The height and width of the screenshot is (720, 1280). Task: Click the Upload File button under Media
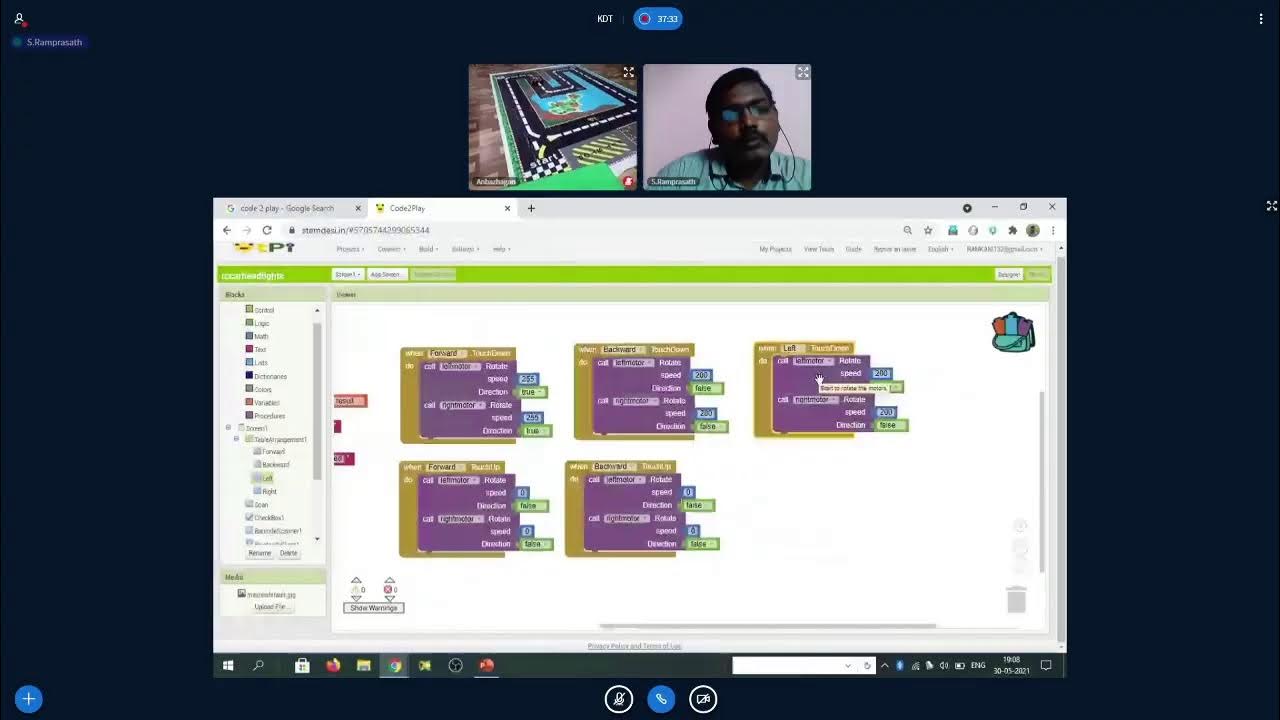click(270, 606)
